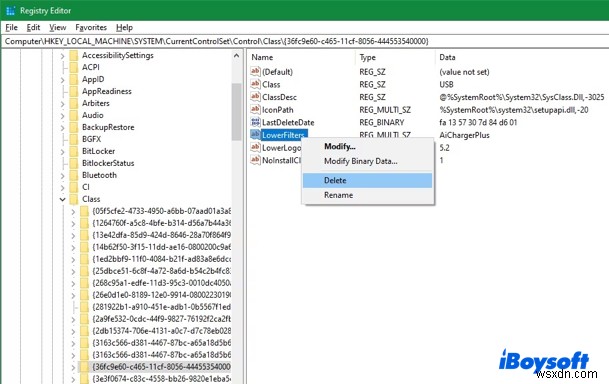Expand the Arbiters node
The width and height of the screenshot is (609, 384).
(x=63, y=104)
